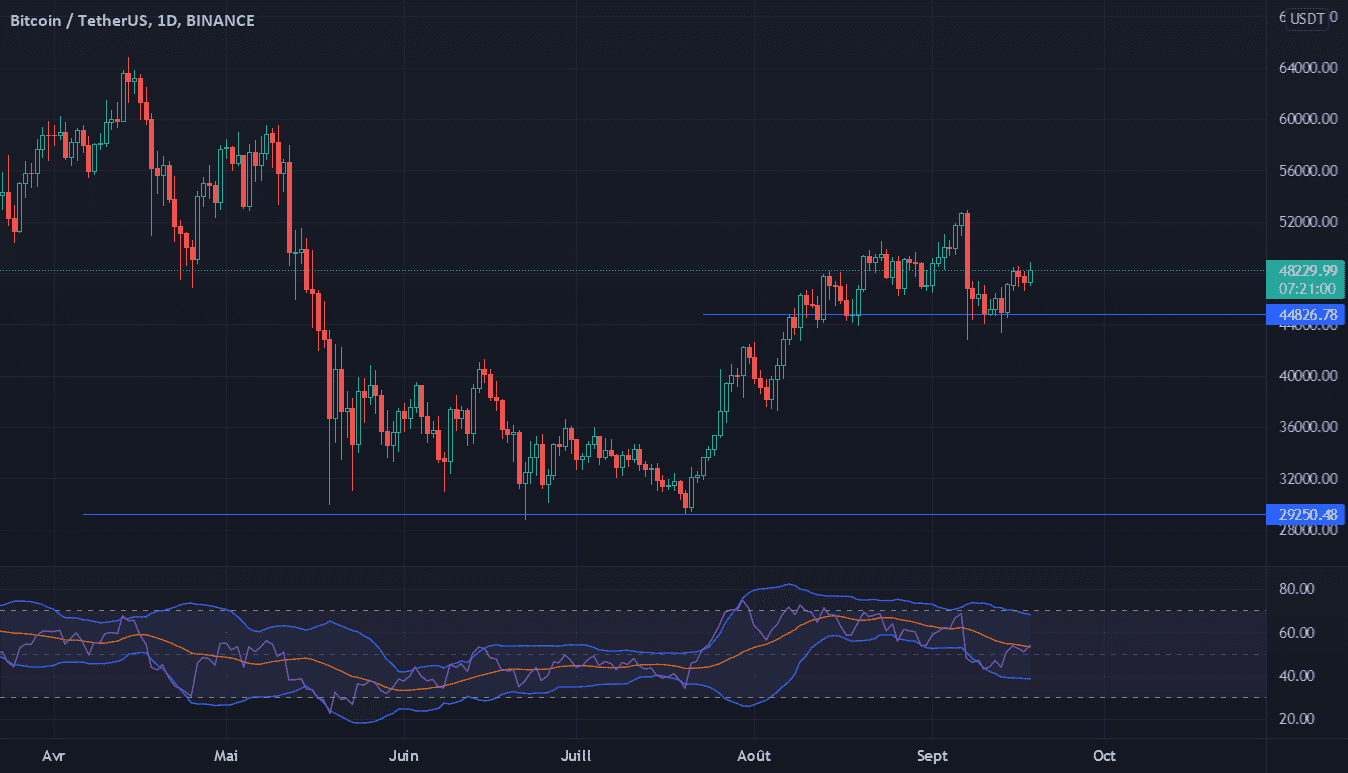Click the 20.00 indicator scale label
This screenshot has height=773, width=1348.
[1298, 719]
